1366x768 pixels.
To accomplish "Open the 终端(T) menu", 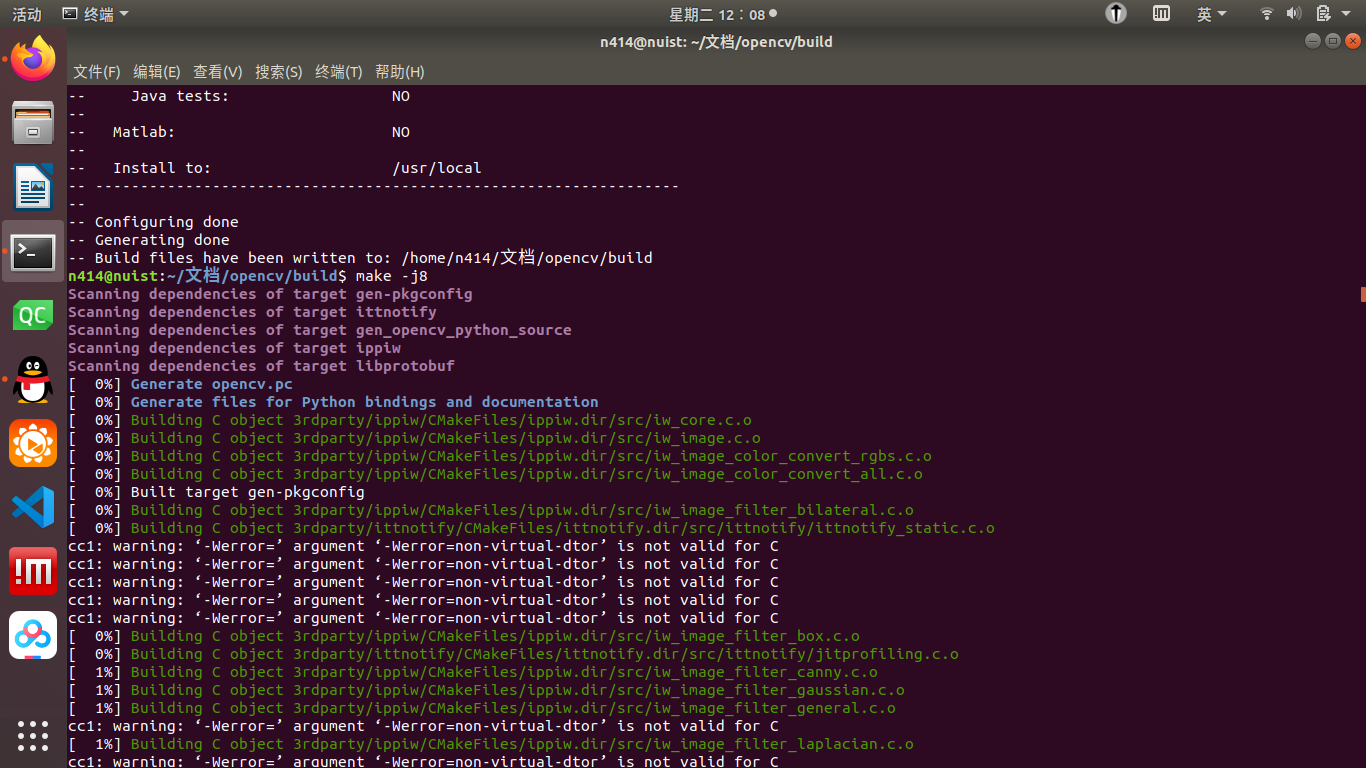I will point(339,72).
